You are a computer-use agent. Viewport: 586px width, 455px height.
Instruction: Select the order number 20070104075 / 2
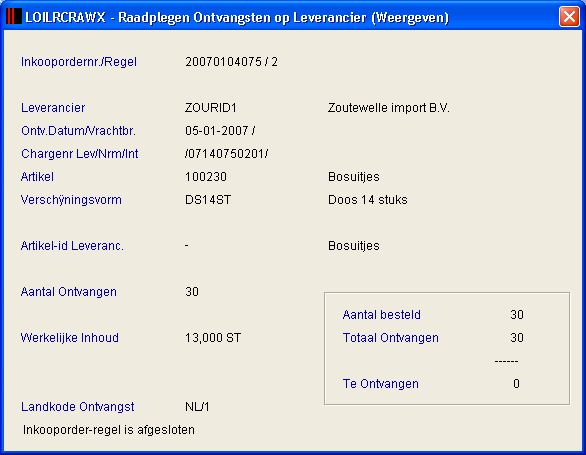coord(231,62)
